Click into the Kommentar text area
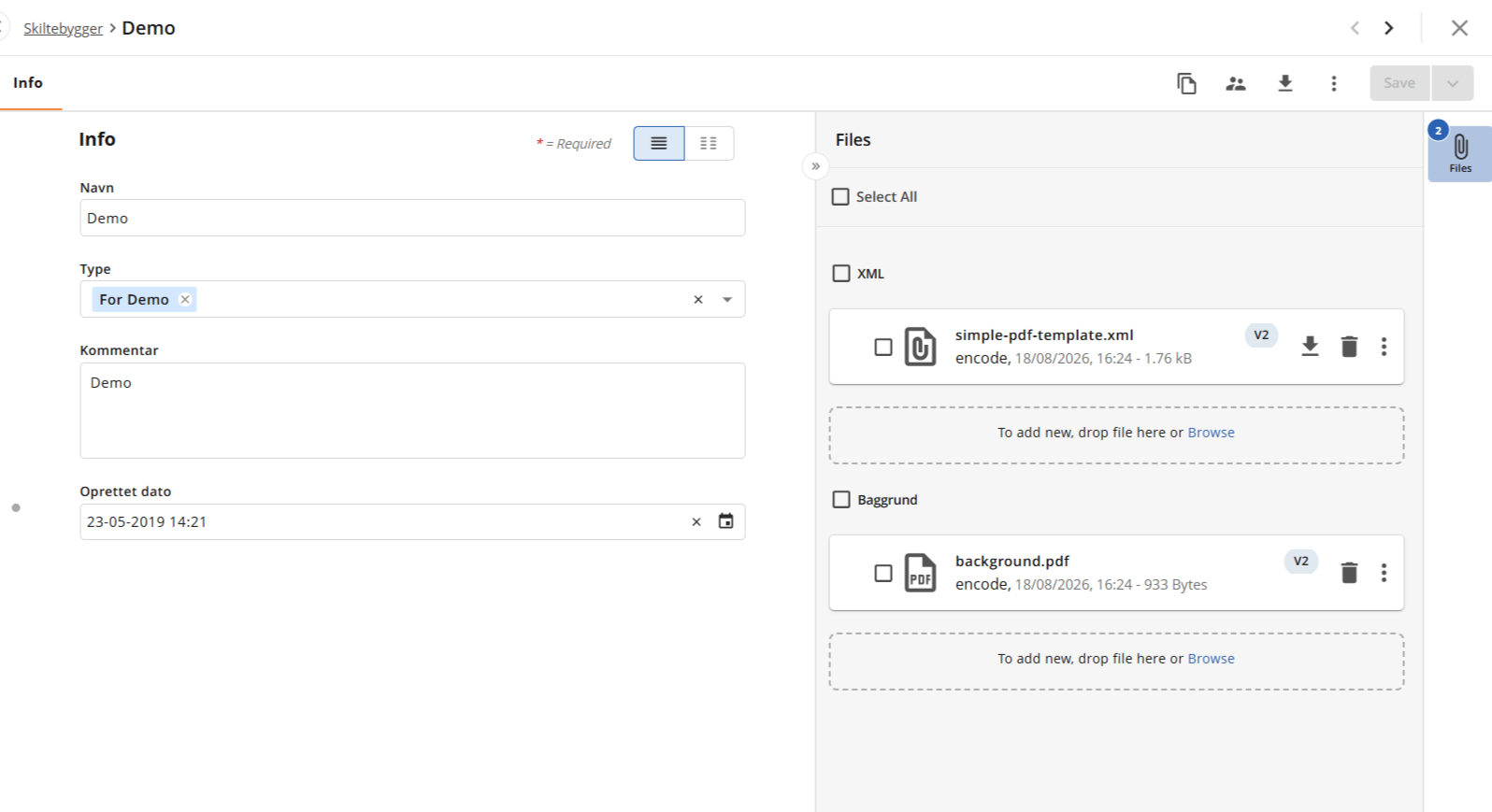Image resolution: width=1492 pixels, height=812 pixels. [x=412, y=410]
